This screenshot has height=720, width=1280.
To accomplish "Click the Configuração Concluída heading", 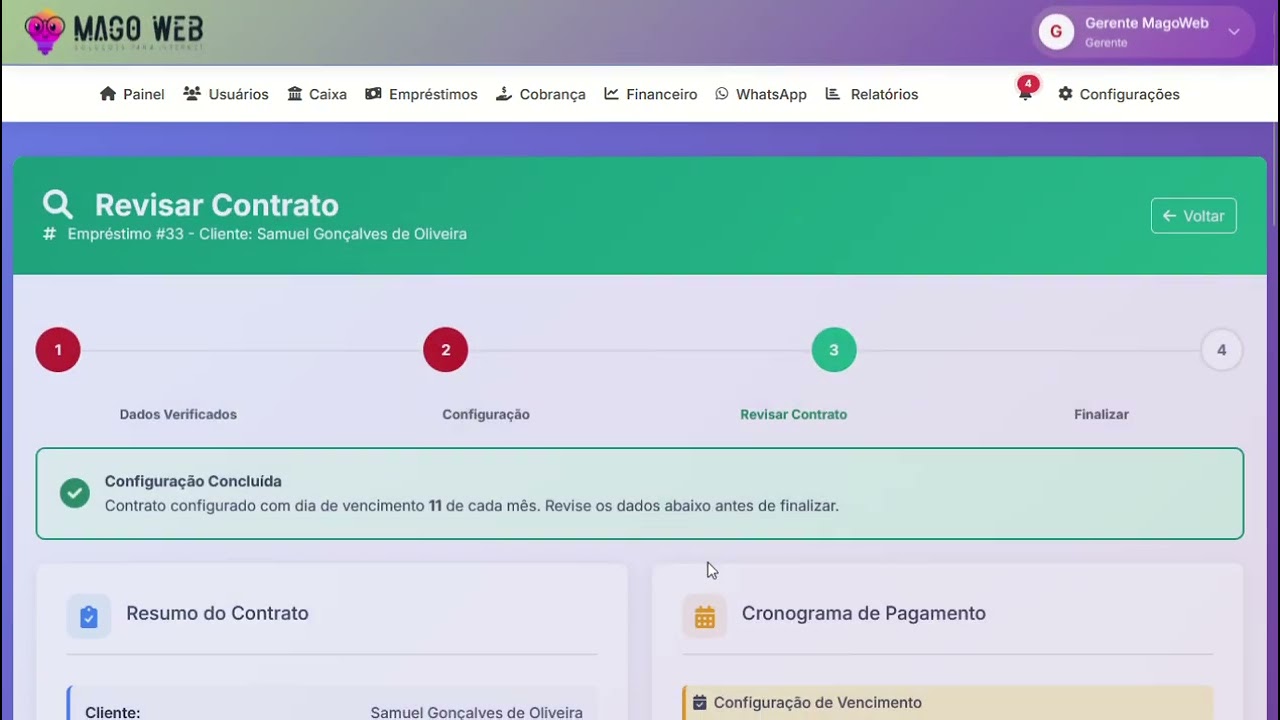I will click(x=193, y=481).
